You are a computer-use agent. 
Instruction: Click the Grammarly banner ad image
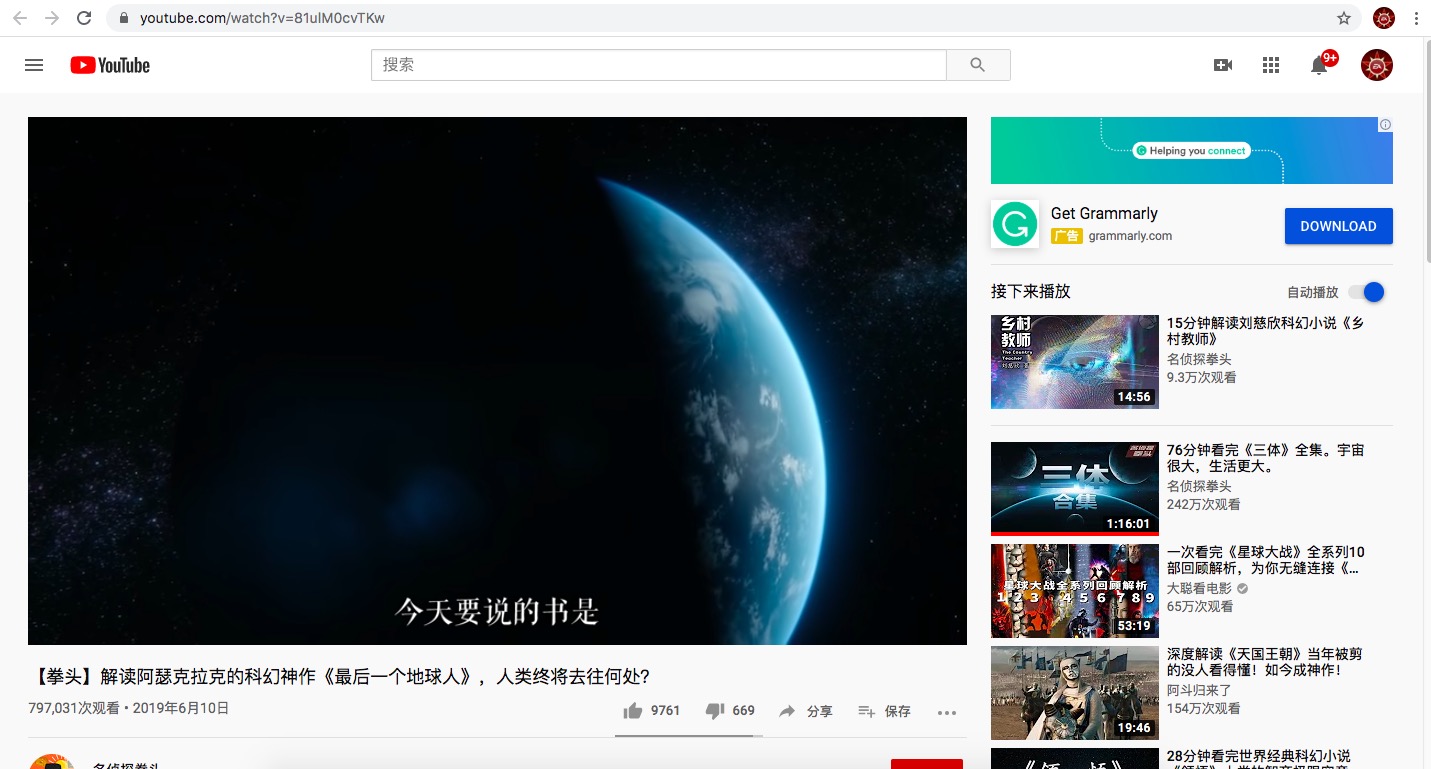point(1192,150)
